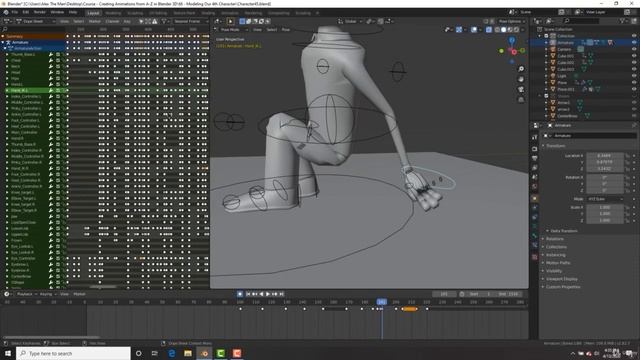
Task: Toggle perspective/orthographic grid icon
Action: pyautogui.click(x=521, y=100)
